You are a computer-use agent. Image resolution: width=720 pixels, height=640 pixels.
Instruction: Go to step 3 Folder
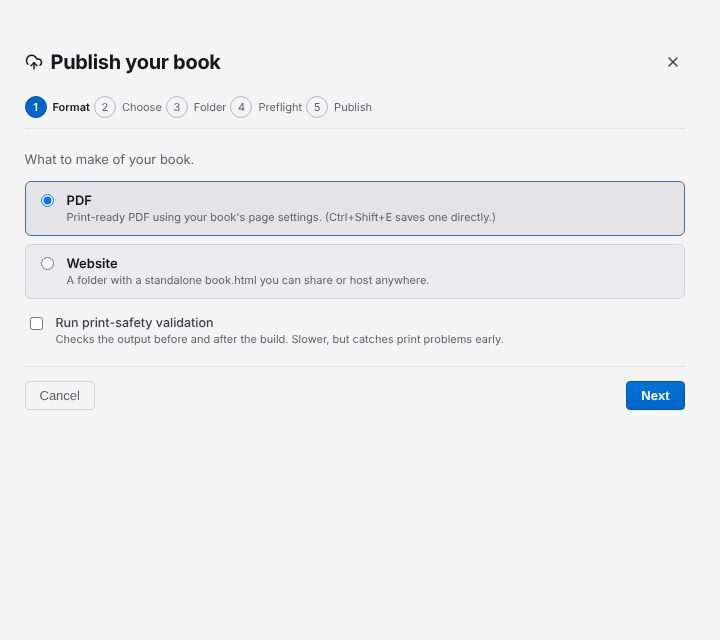pos(196,107)
